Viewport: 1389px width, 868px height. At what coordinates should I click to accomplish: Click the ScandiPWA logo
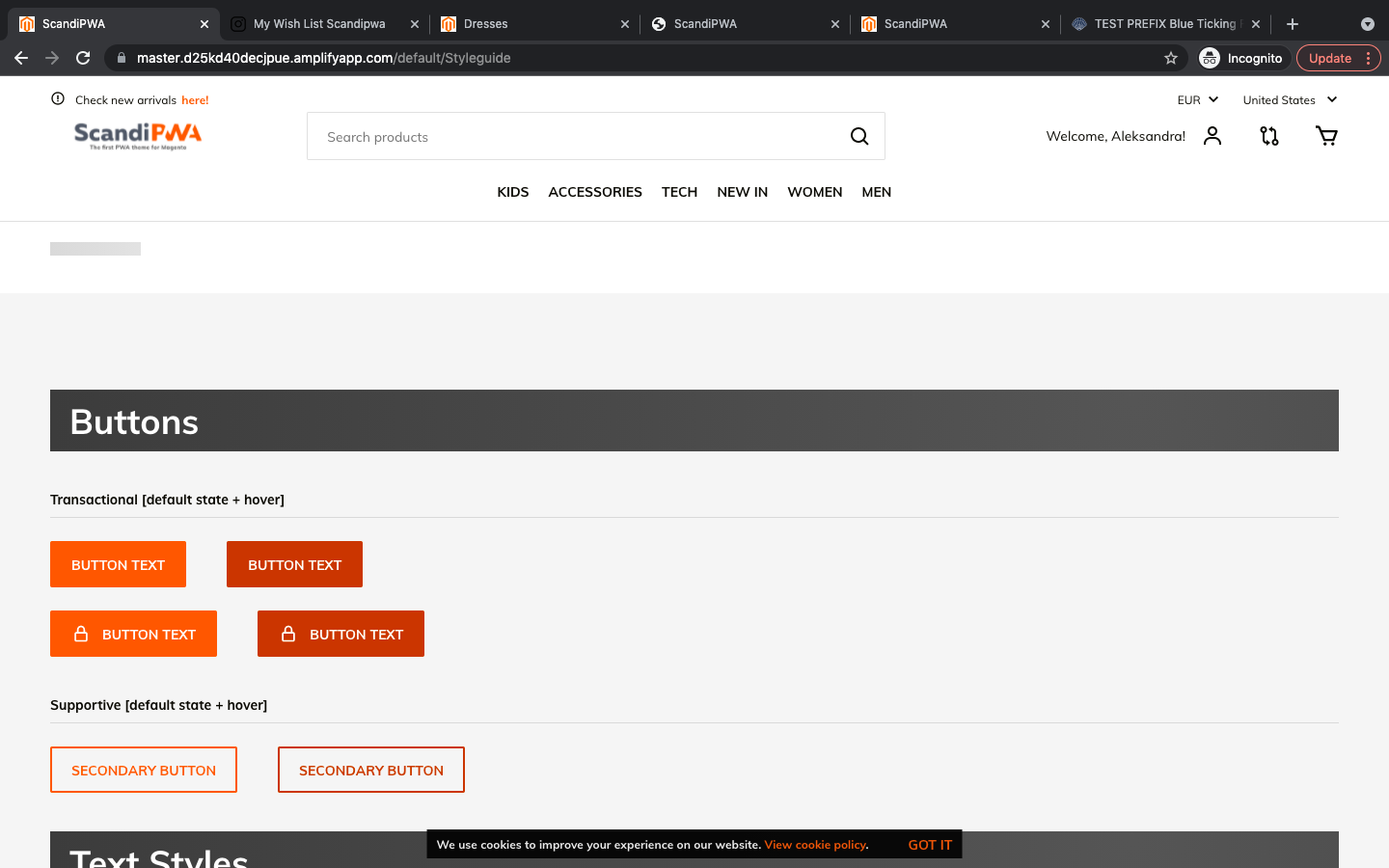[x=137, y=135]
